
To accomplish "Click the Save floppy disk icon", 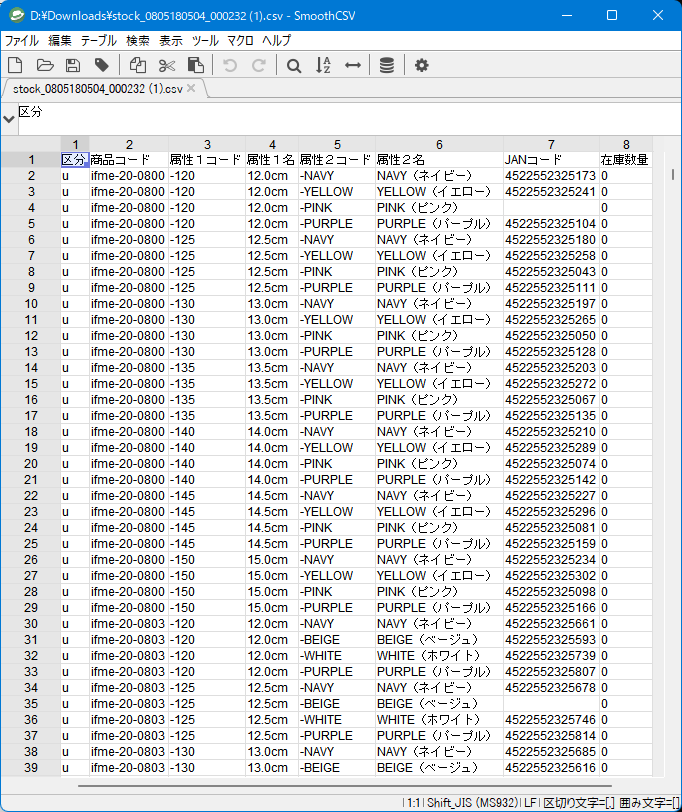I will pos(73,65).
